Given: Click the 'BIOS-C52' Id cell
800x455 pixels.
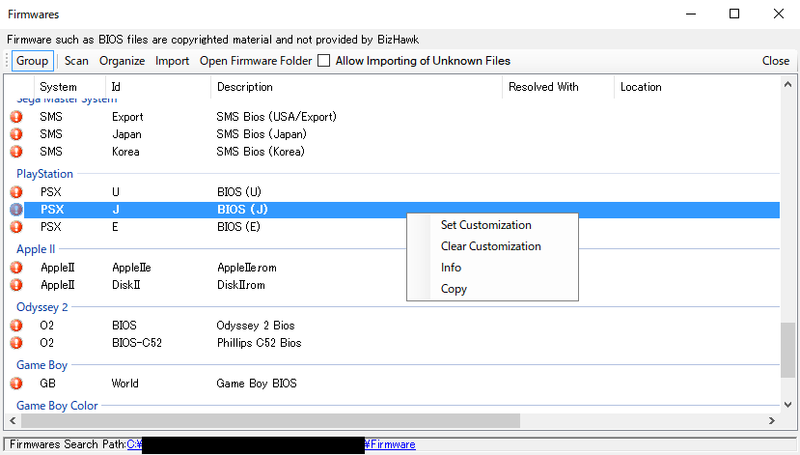Looking at the screenshot, I should [137, 343].
